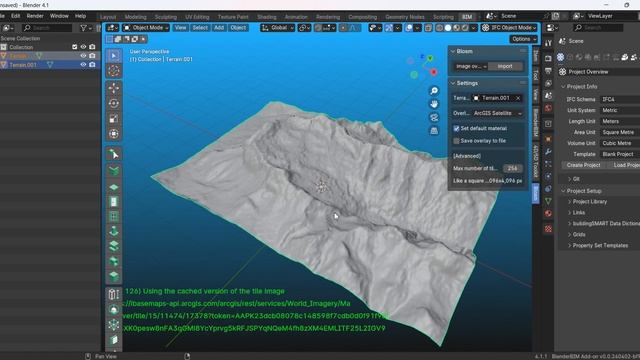Click the Project Overview IFC icon tab

pyautogui.click(x=561, y=57)
